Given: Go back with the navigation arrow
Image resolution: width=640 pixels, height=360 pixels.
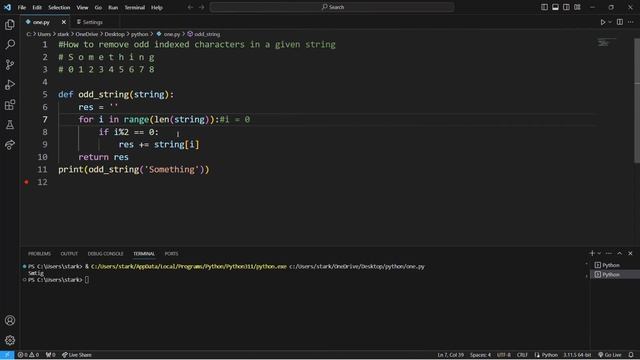Looking at the screenshot, I should [190, 7].
